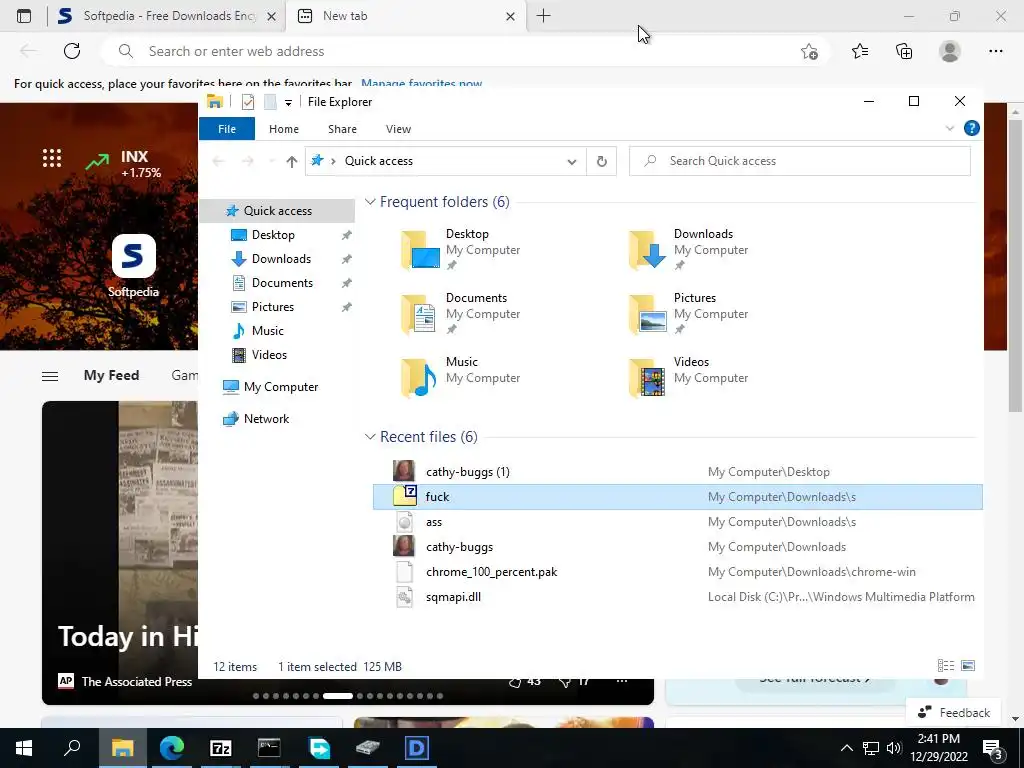Collapse the Recent files group
Viewport: 1024px width, 768px height.
click(370, 436)
